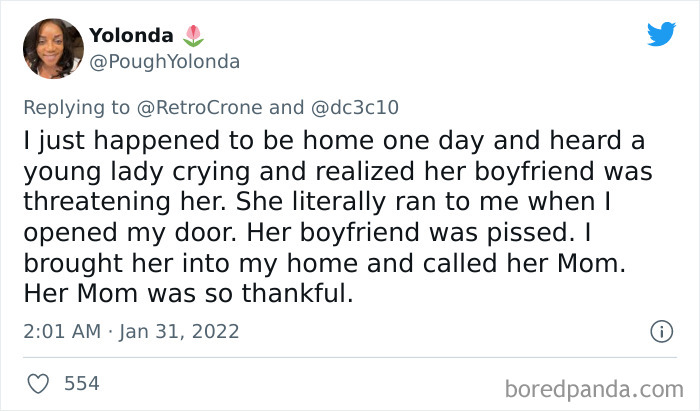Click the 2:01 AM timestamp
Viewport: 700px width, 411px height.
(x=60, y=330)
